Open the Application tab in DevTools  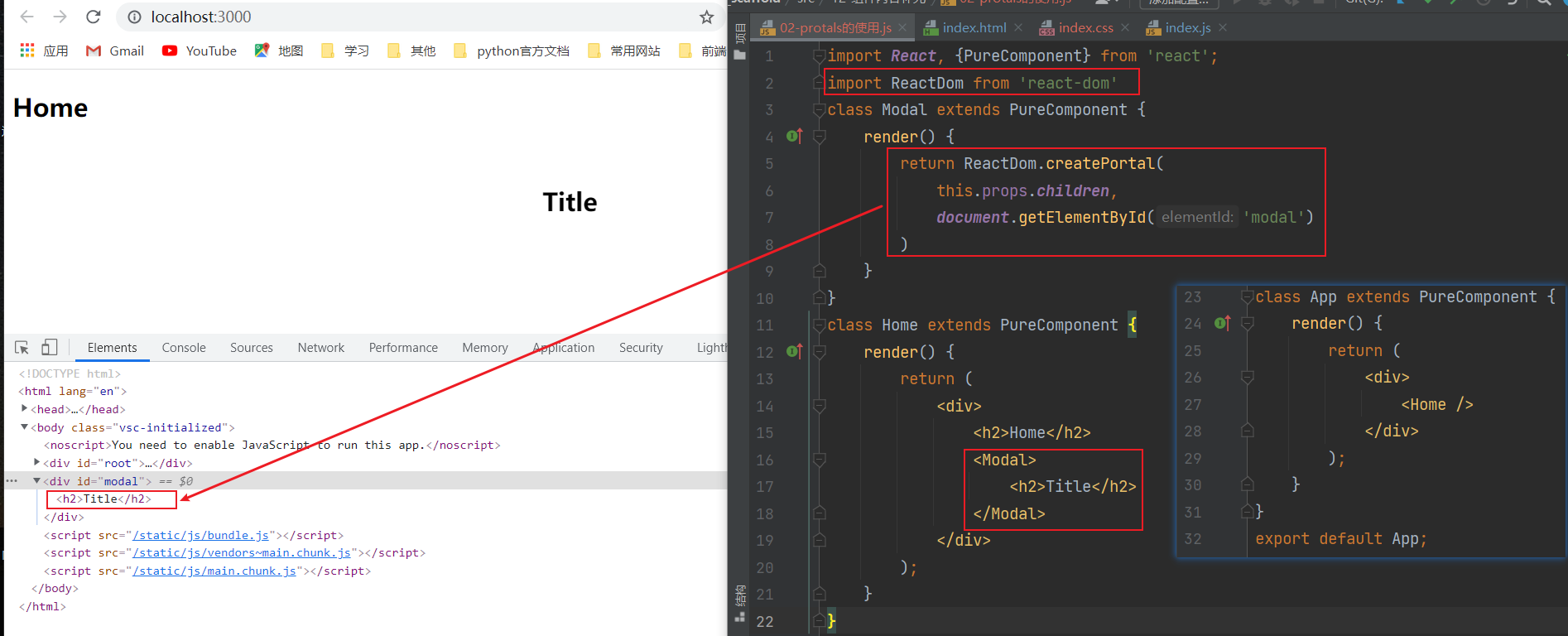coord(564,348)
